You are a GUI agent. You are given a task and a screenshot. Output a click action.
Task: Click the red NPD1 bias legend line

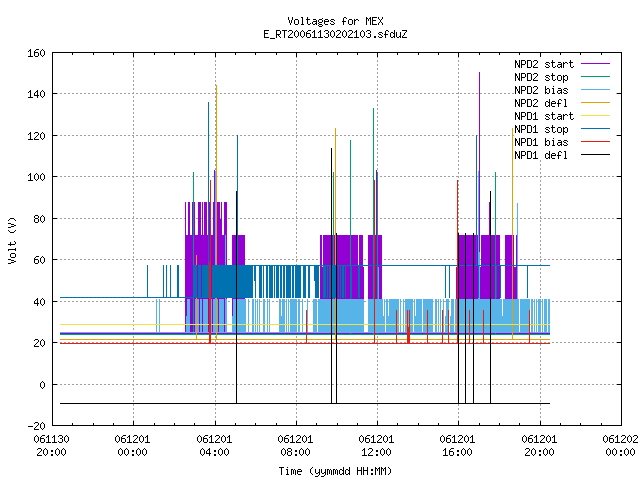[x=595, y=142]
